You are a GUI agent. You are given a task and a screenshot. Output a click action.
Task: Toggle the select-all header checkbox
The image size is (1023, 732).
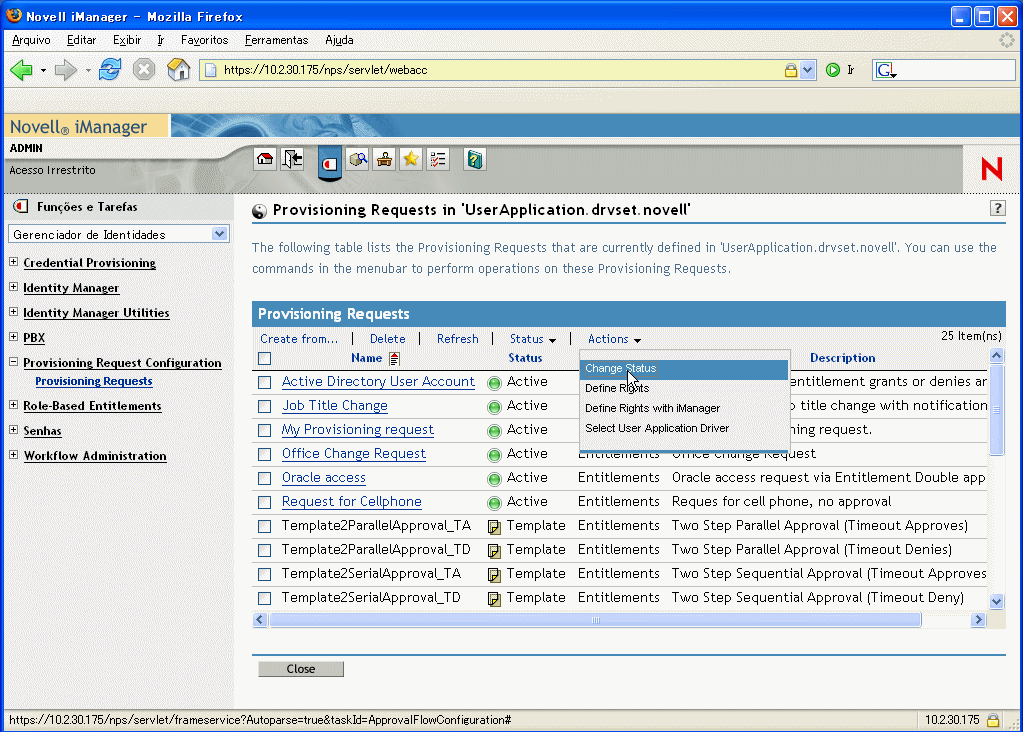point(265,358)
